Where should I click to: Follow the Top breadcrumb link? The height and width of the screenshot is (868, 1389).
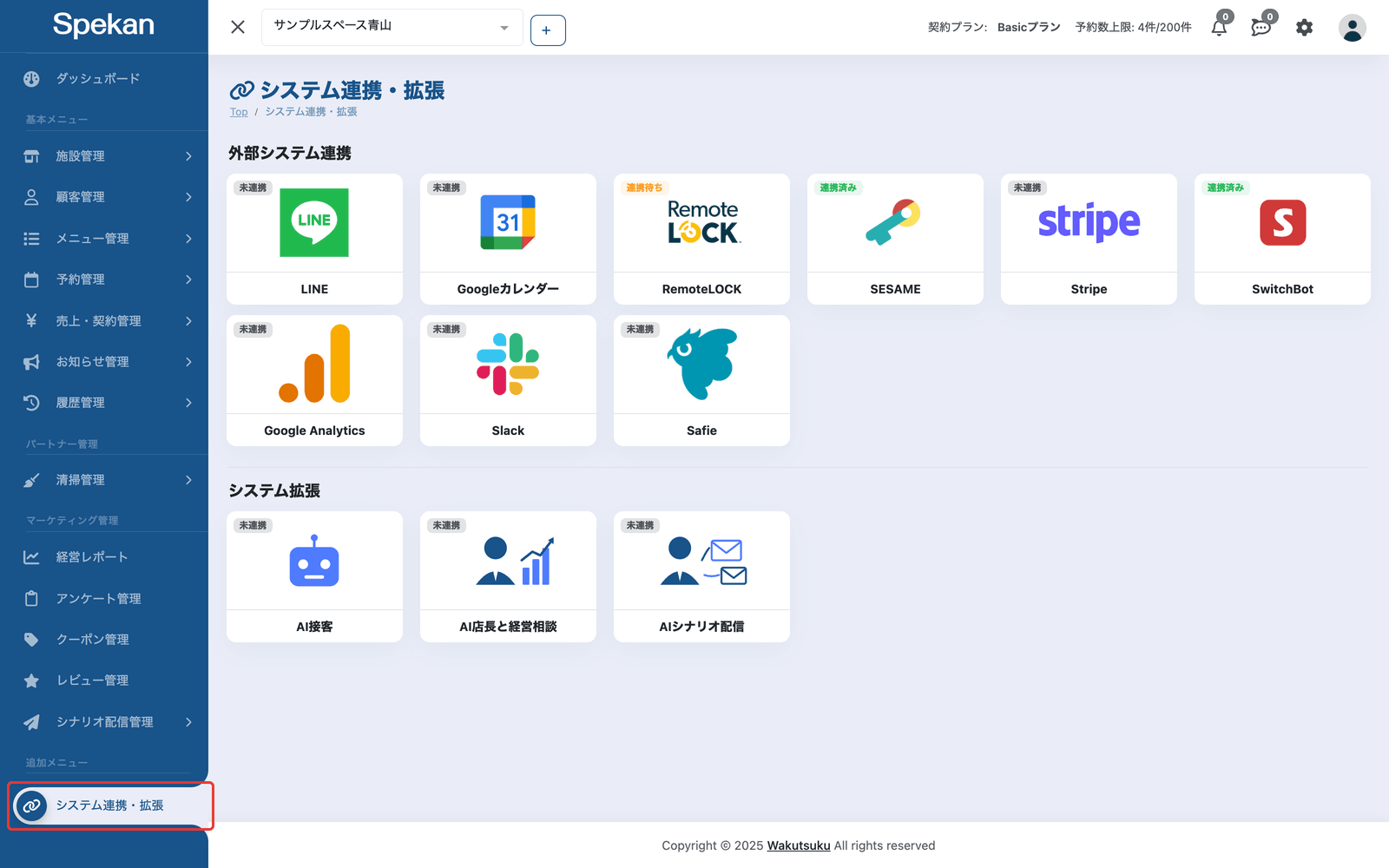coord(239,112)
